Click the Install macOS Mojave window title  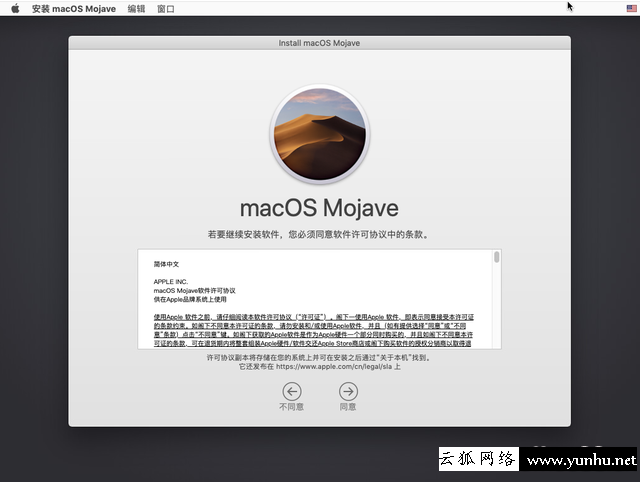[x=319, y=43]
